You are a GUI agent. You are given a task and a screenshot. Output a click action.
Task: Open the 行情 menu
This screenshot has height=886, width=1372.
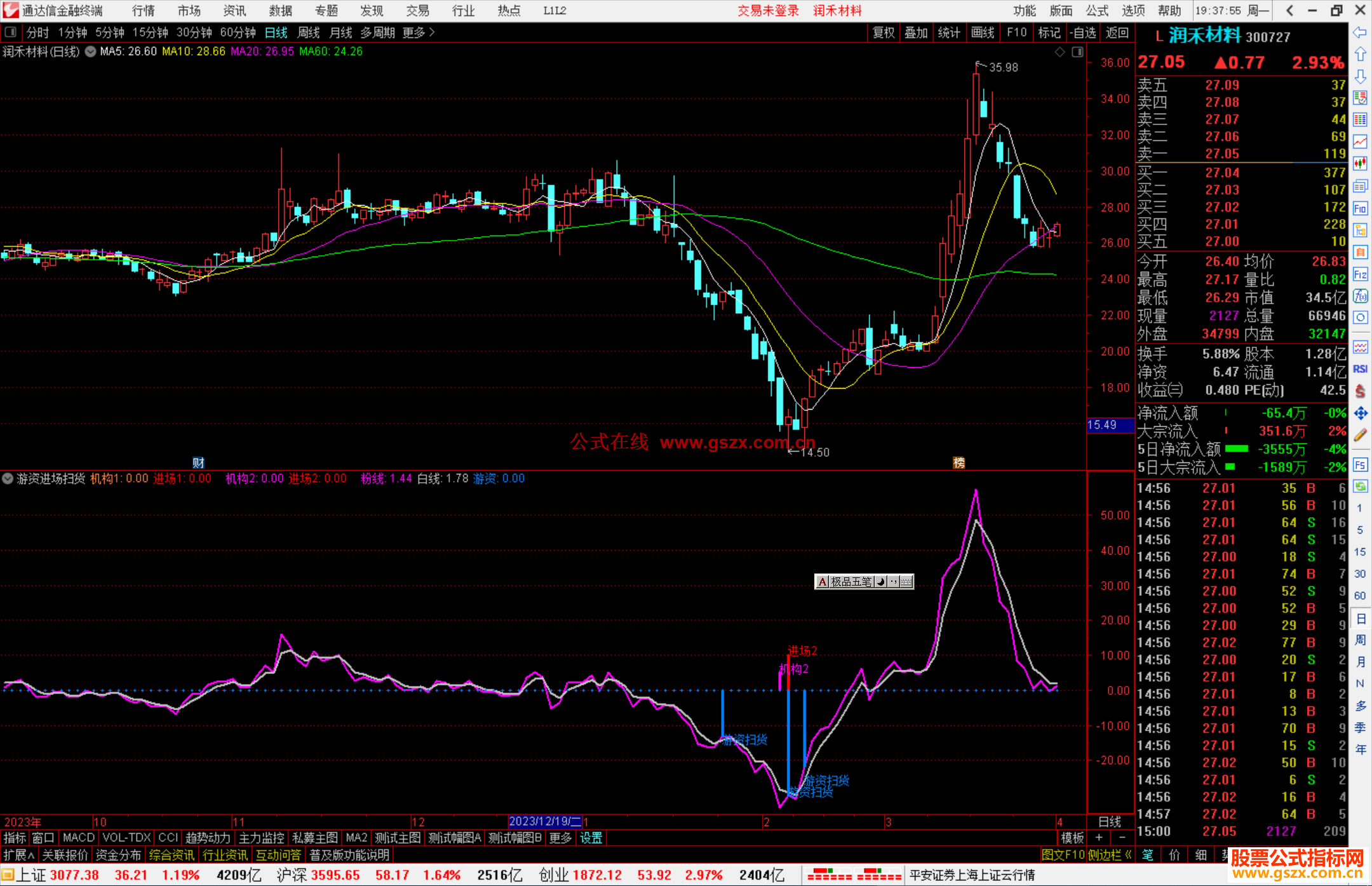pyautogui.click(x=143, y=11)
